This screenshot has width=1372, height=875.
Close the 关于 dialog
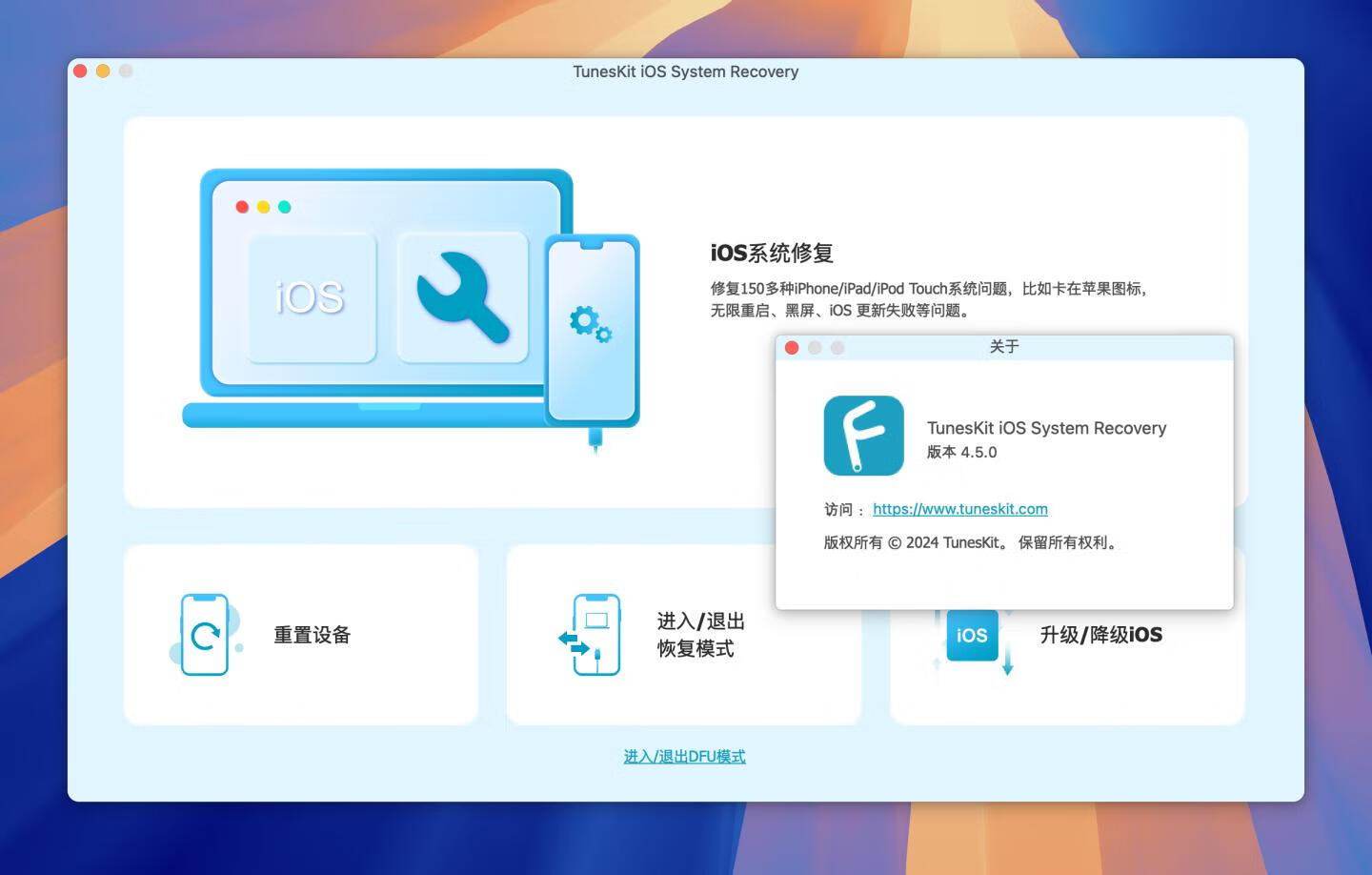click(x=791, y=347)
